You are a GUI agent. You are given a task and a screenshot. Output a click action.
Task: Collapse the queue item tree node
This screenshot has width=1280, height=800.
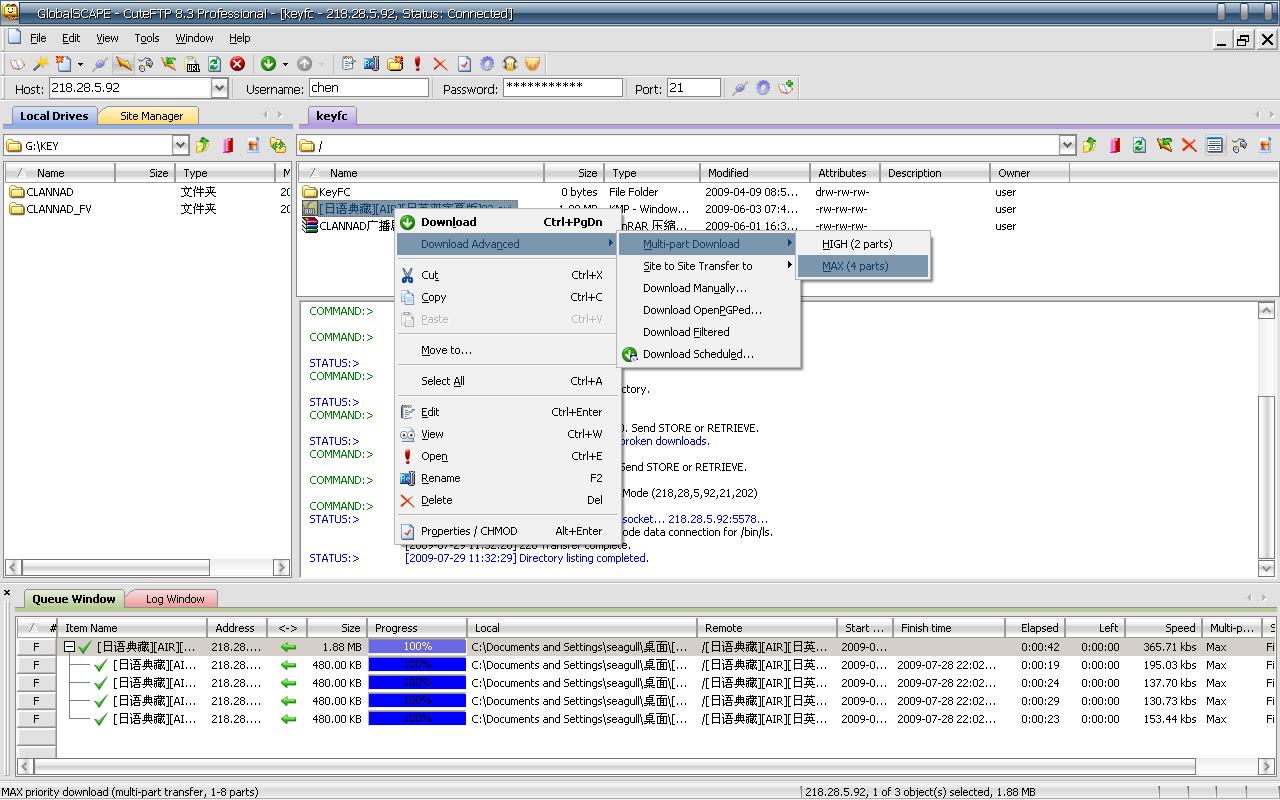[70, 647]
